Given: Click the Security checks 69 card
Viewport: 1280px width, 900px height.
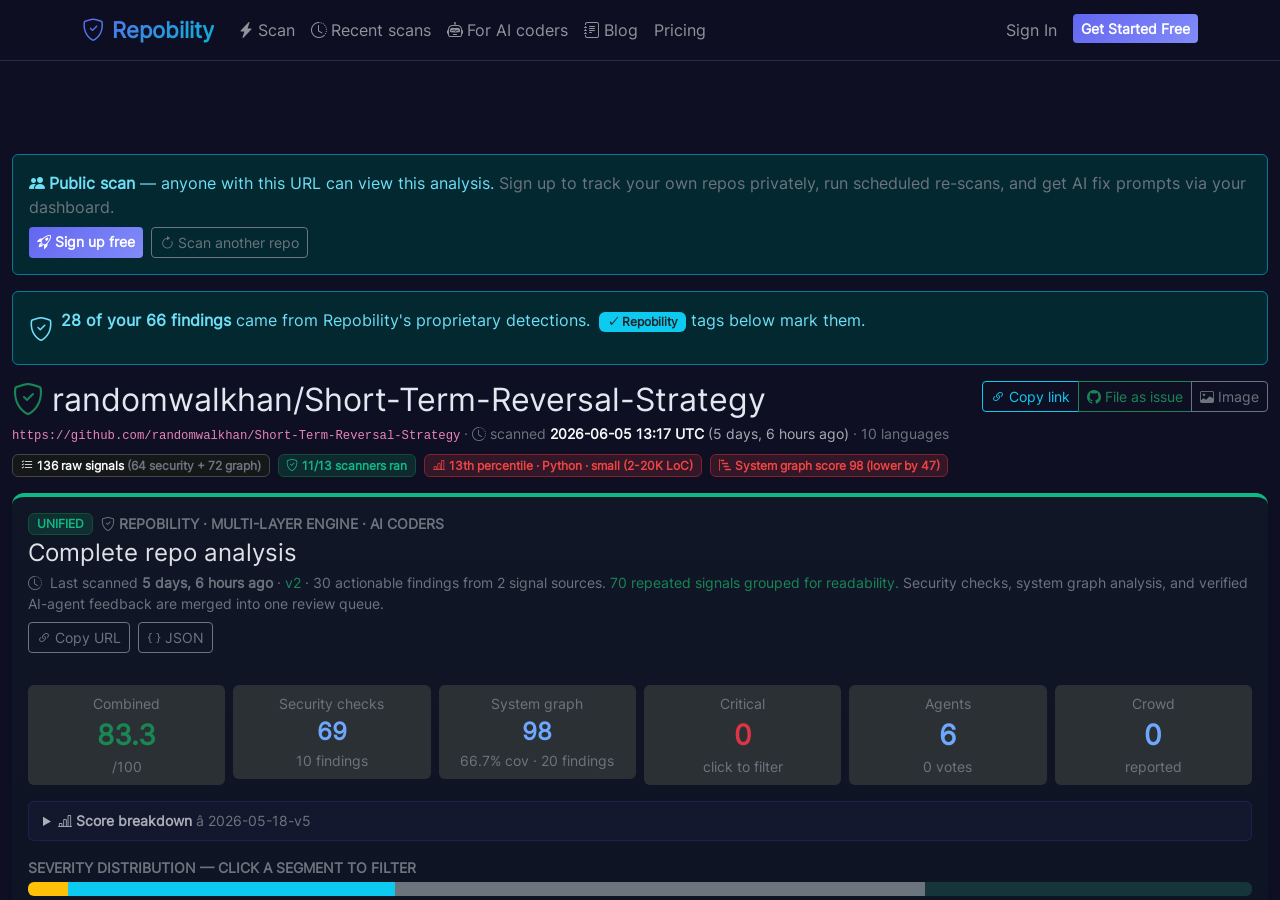Looking at the screenshot, I should pos(332,732).
